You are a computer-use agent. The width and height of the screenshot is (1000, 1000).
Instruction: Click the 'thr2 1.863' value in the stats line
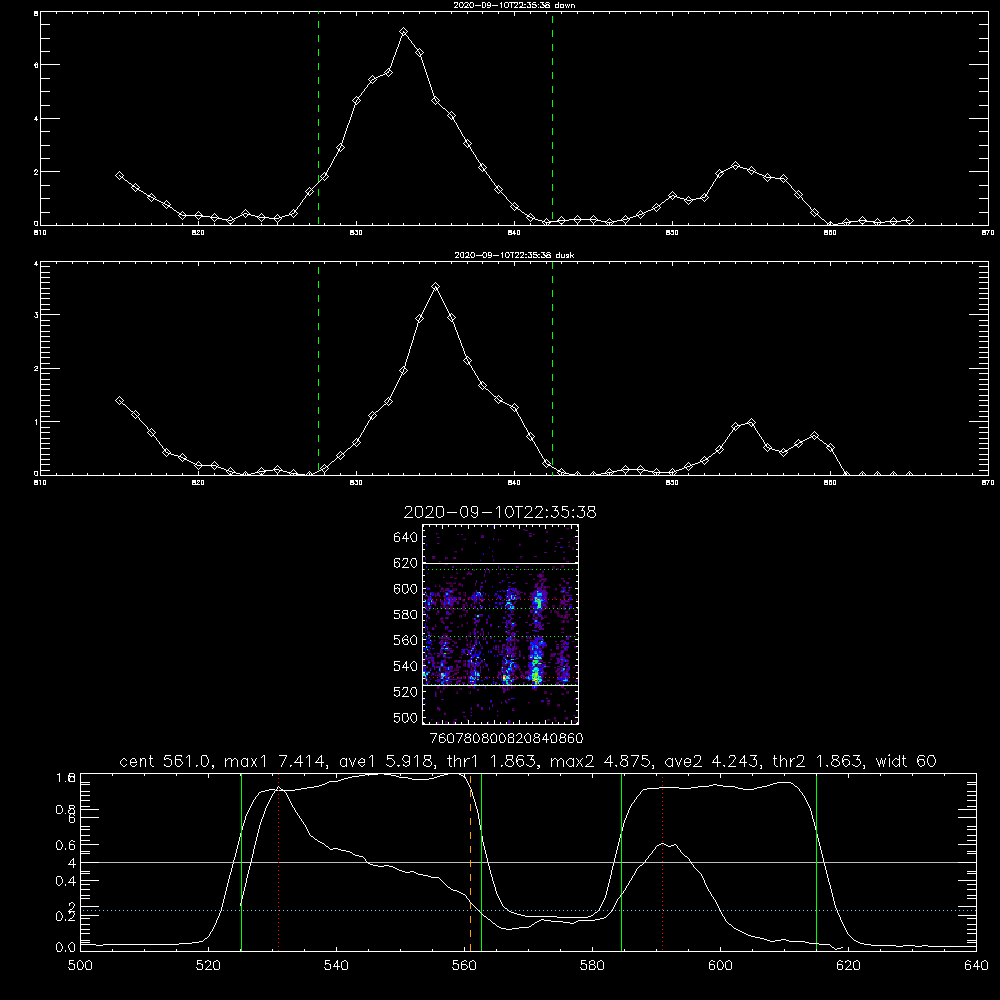tap(818, 761)
